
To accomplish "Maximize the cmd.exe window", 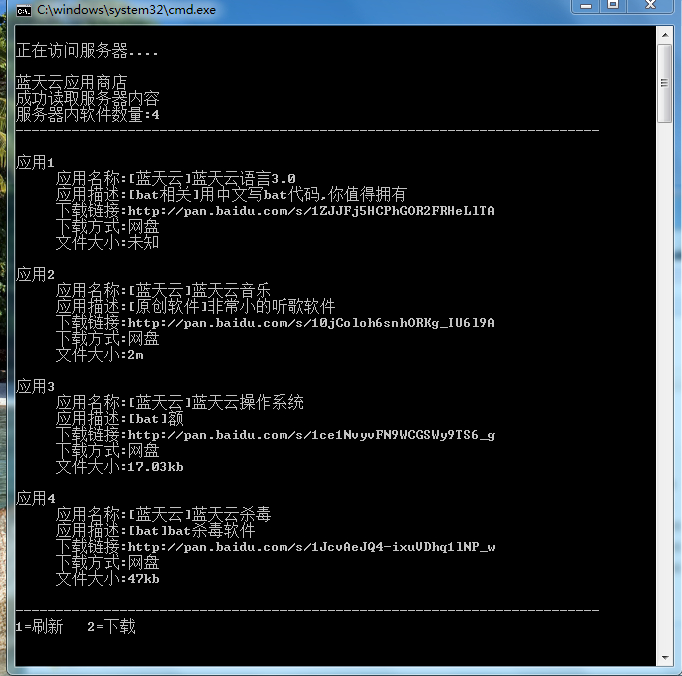I will (613, 6).
